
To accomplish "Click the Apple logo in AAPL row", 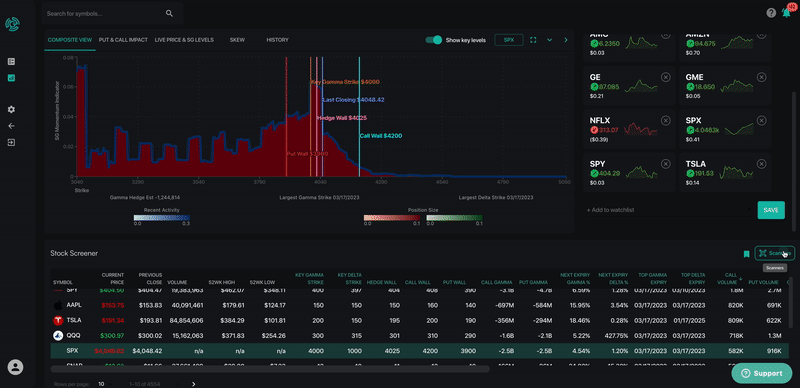I will (x=58, y=305).
